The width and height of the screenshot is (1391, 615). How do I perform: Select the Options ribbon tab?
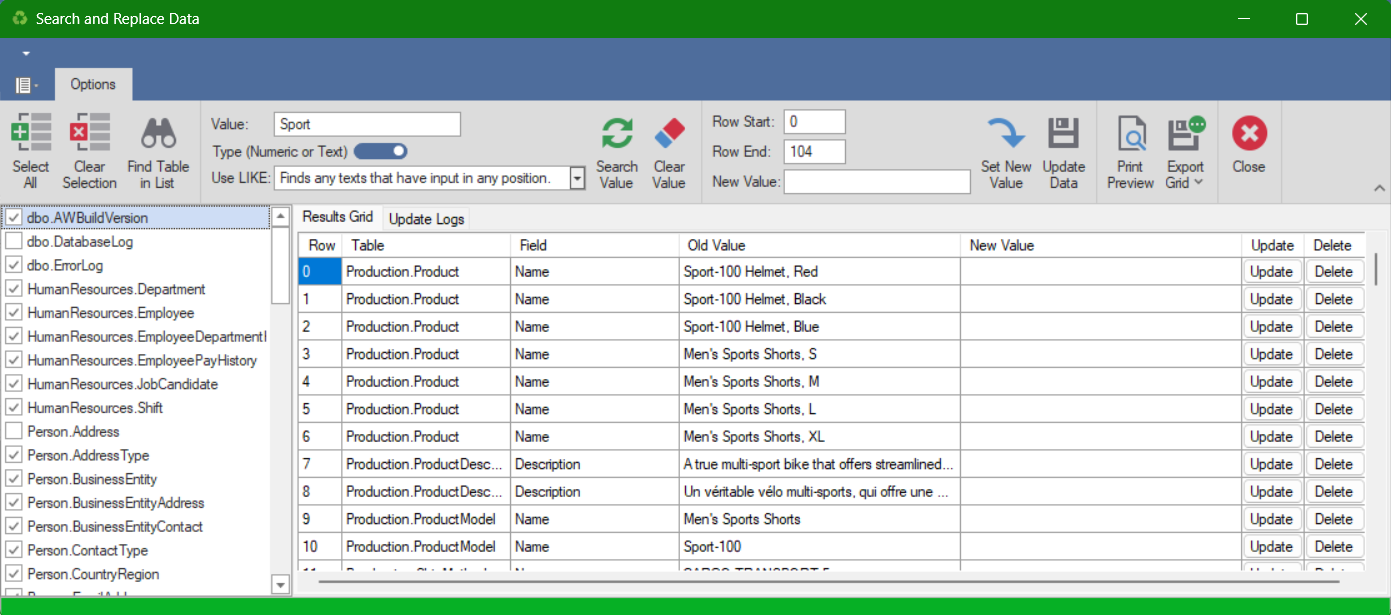pos(93,84)
